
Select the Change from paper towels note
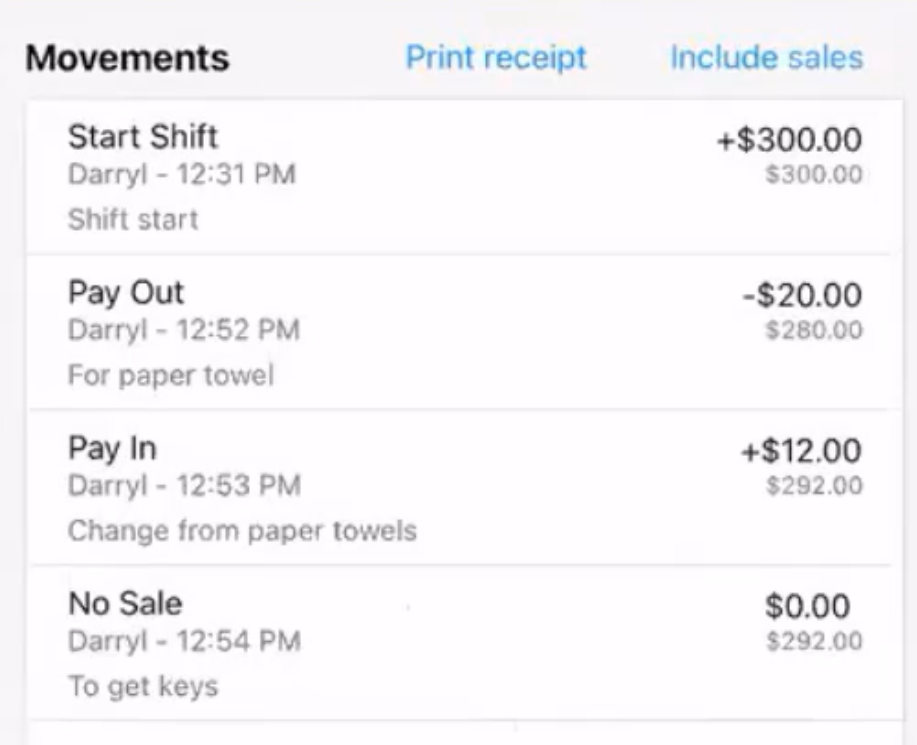pyautogui.click(x=242, y=530)
